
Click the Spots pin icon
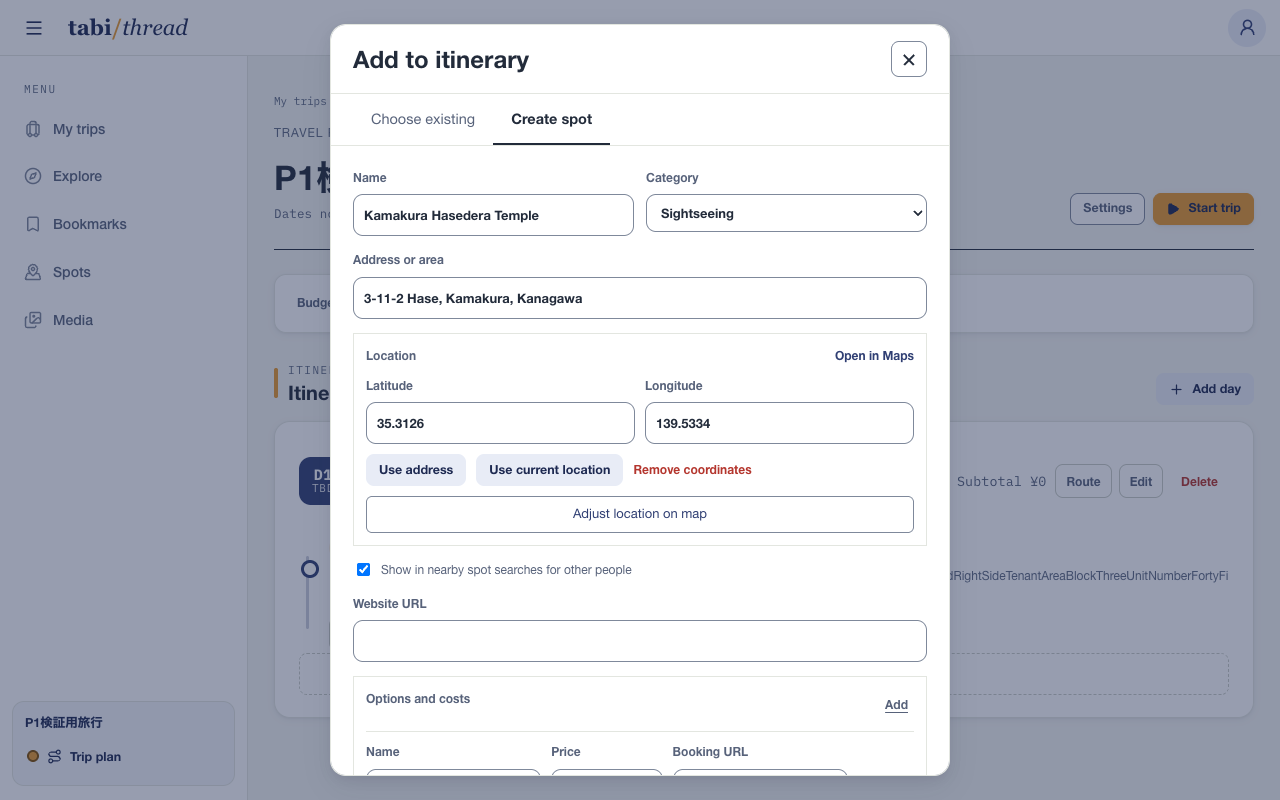click(x=33, y=272)
